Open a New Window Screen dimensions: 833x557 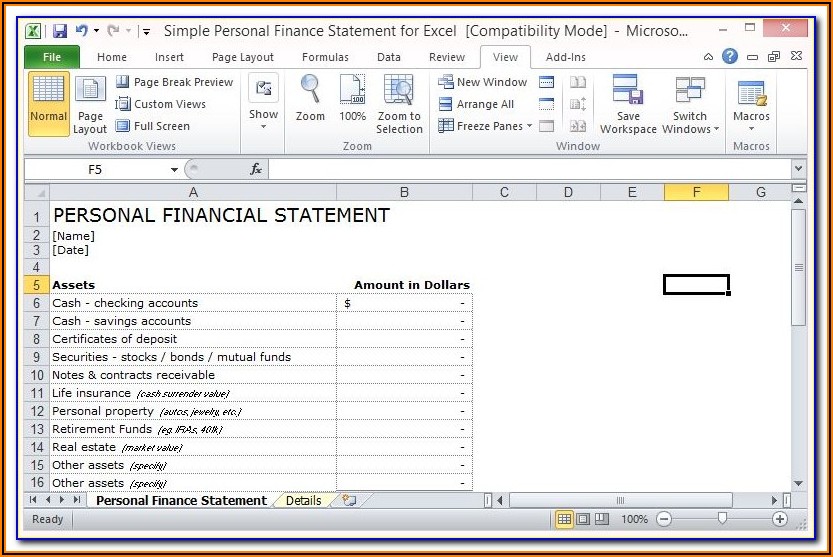click(x=483, y=82)
